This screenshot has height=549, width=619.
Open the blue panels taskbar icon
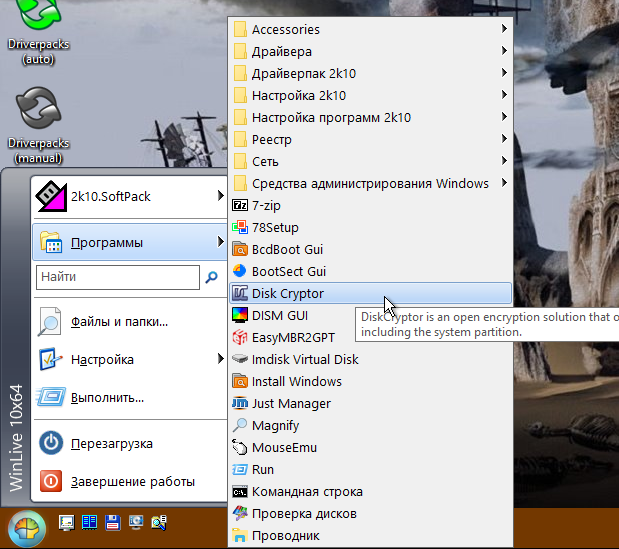[90, 523]
